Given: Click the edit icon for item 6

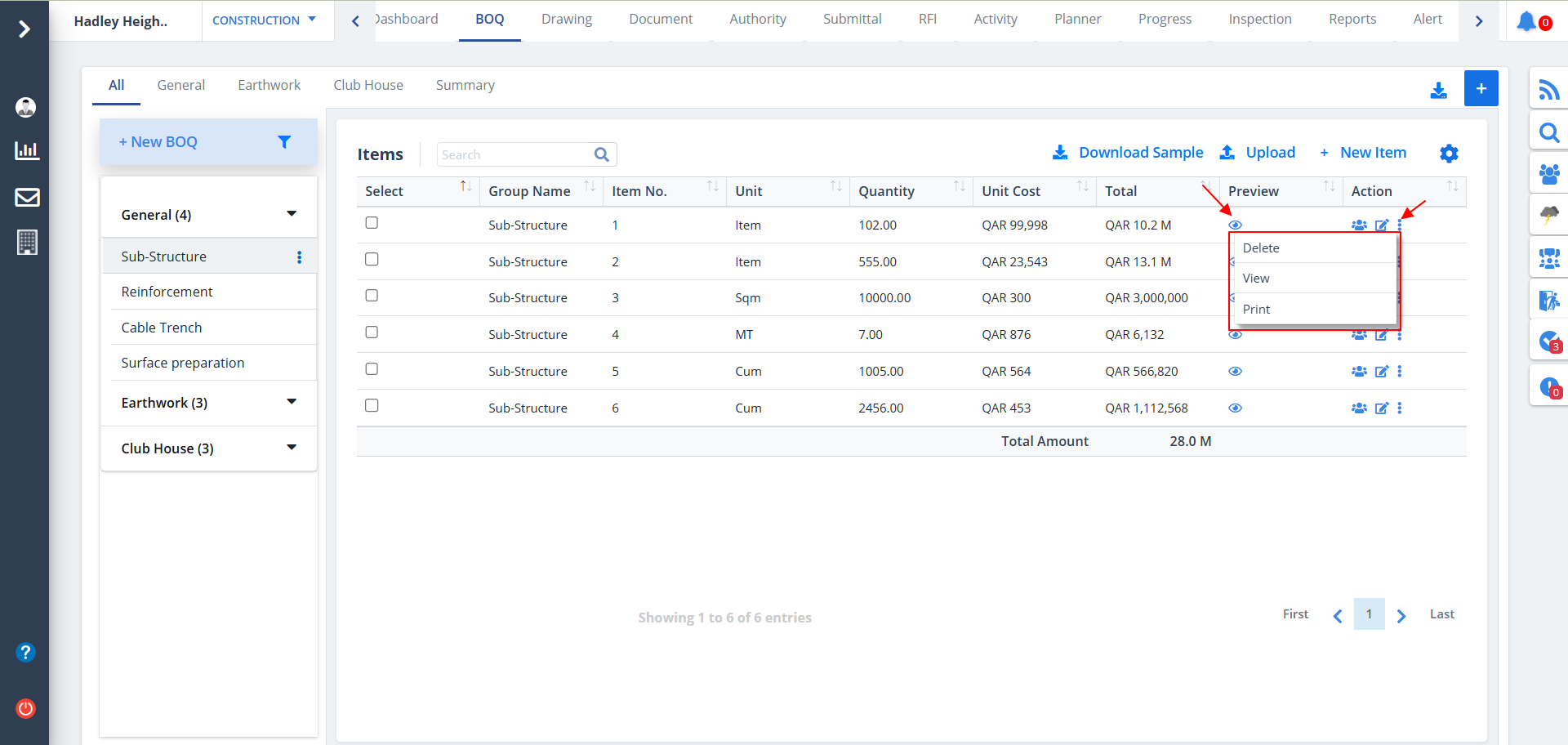Looking at the screenshot, I should [x=1381, y=408].
